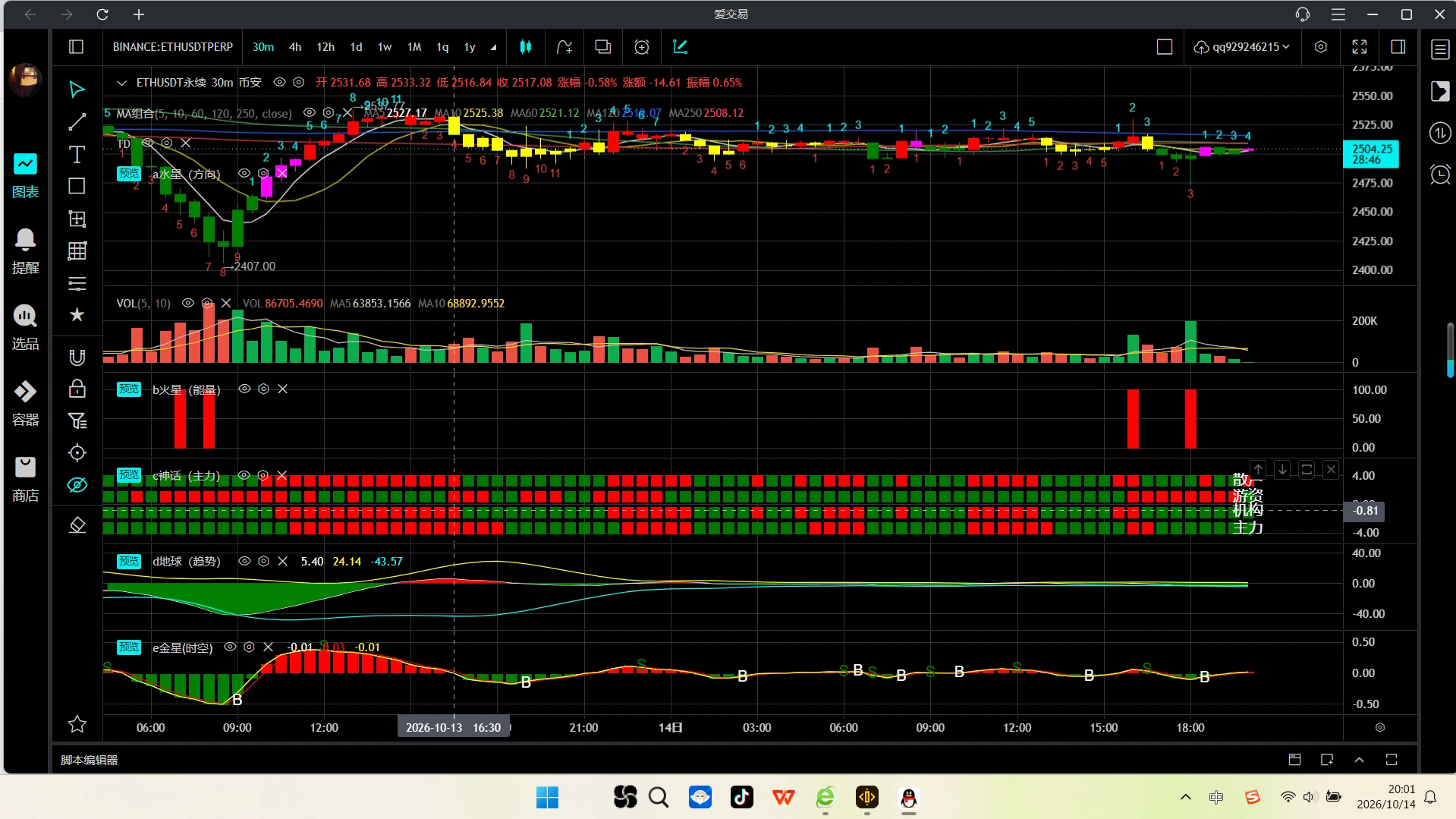This screenshot has height=819, width=1456.
Task: Toggle the left sidebar panel
Action: click(x=76, y=47)
